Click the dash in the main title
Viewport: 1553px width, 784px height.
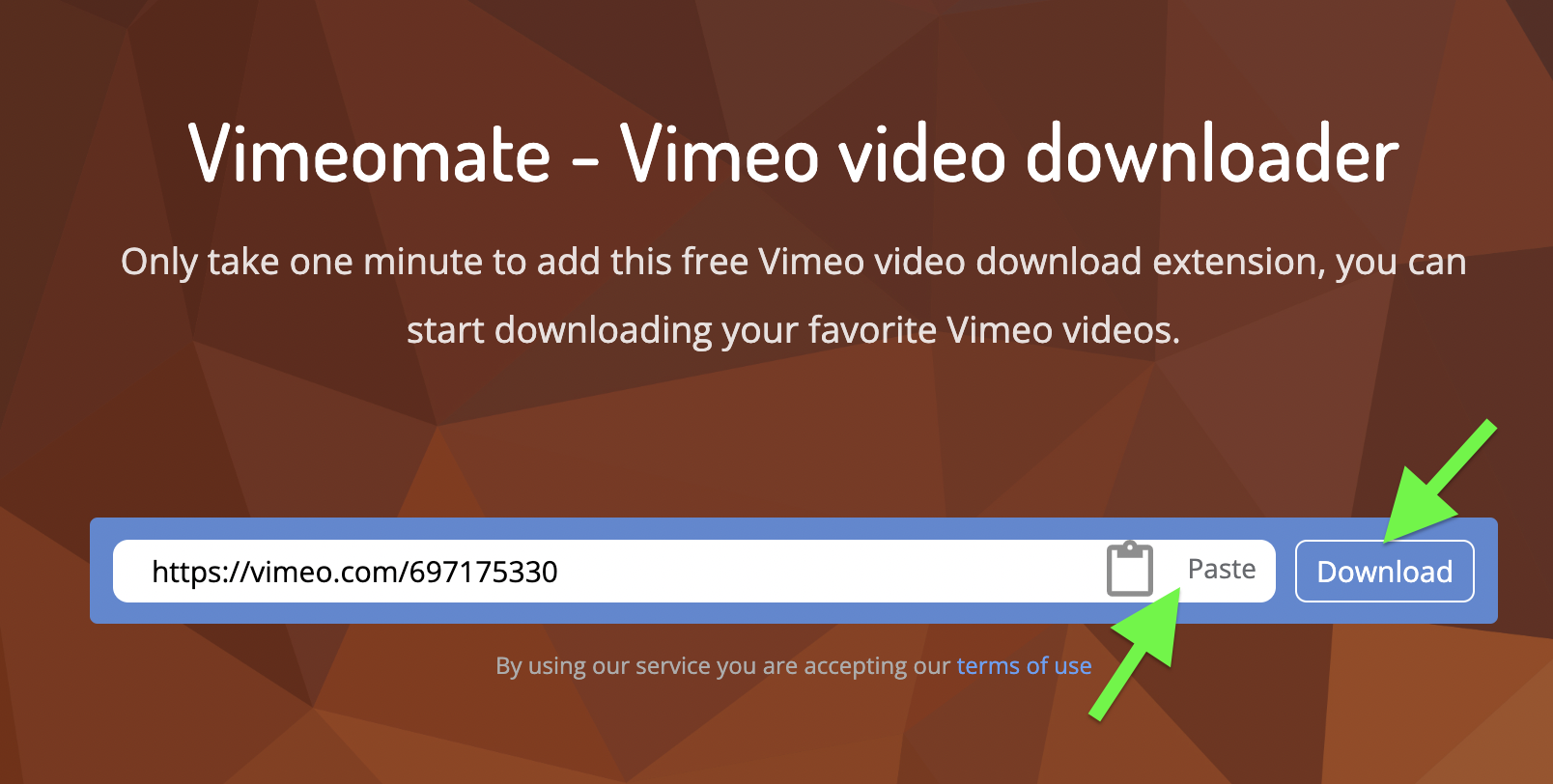pyautogui.click(x=585, y=160)
